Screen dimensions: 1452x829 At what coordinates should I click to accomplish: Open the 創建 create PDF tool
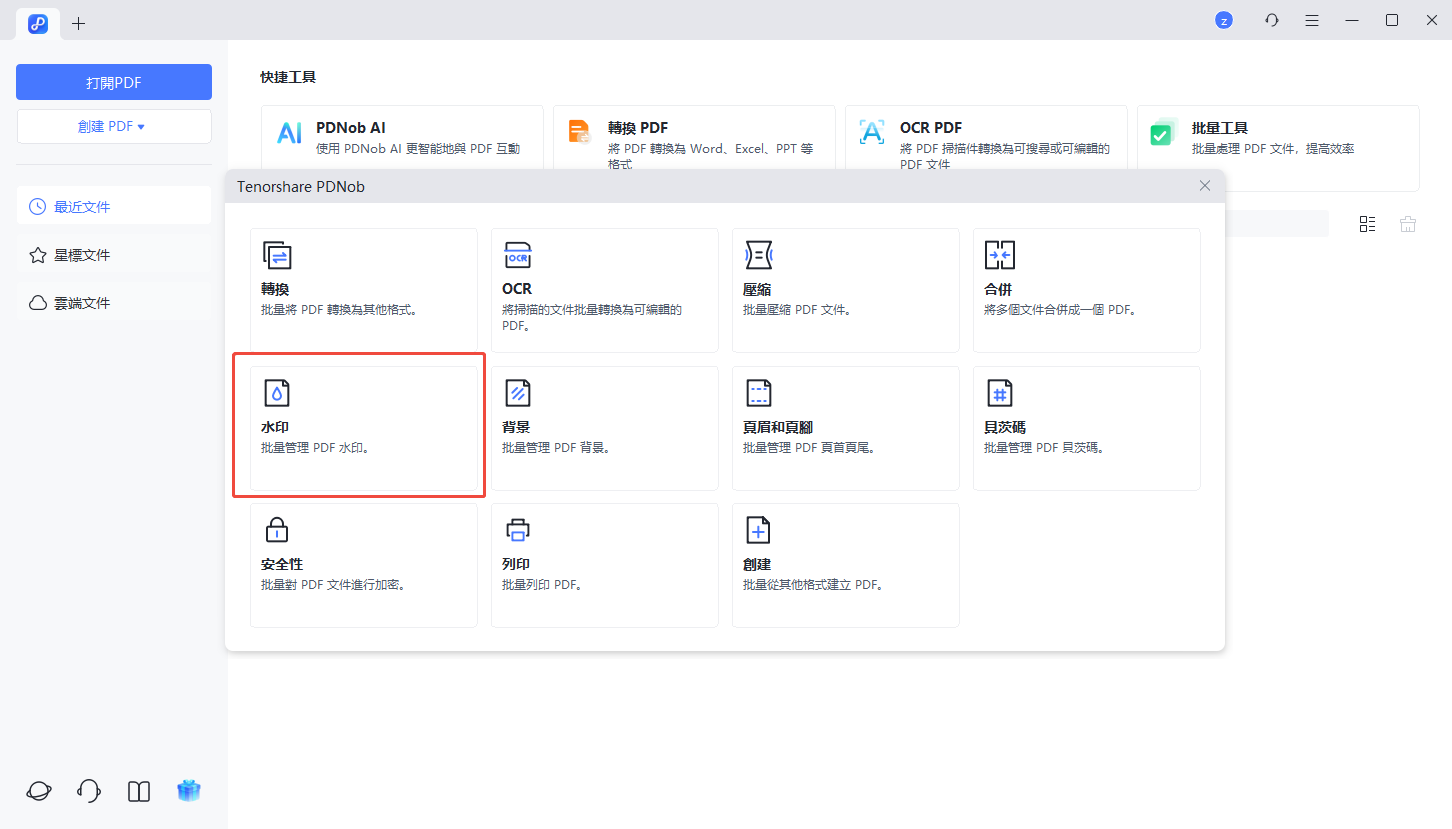[845, 565]
